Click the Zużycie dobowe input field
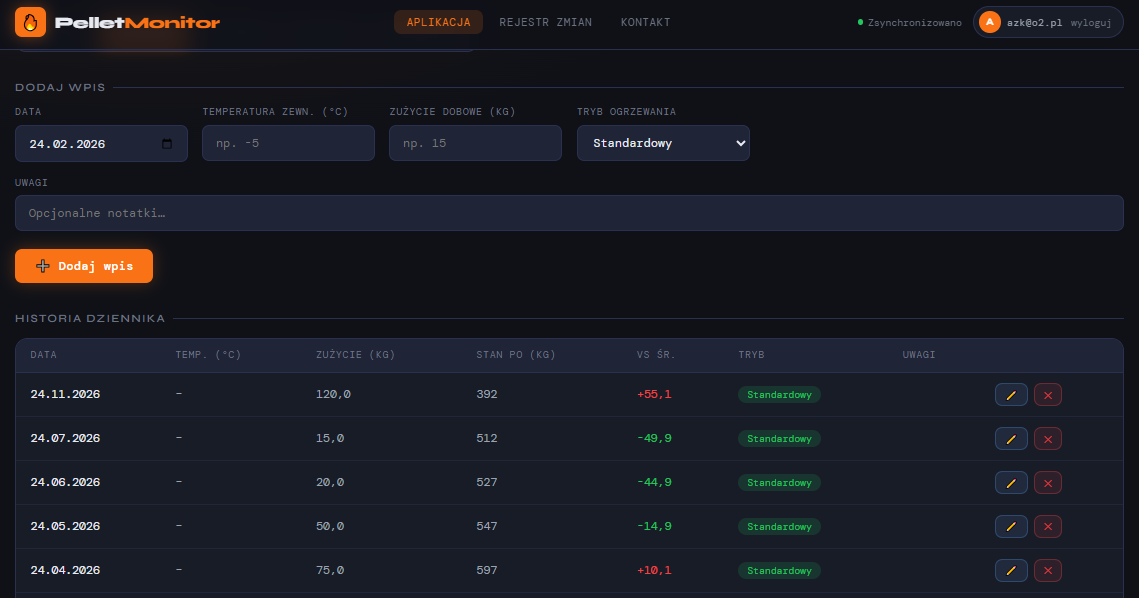 click(x=475, y=143)
